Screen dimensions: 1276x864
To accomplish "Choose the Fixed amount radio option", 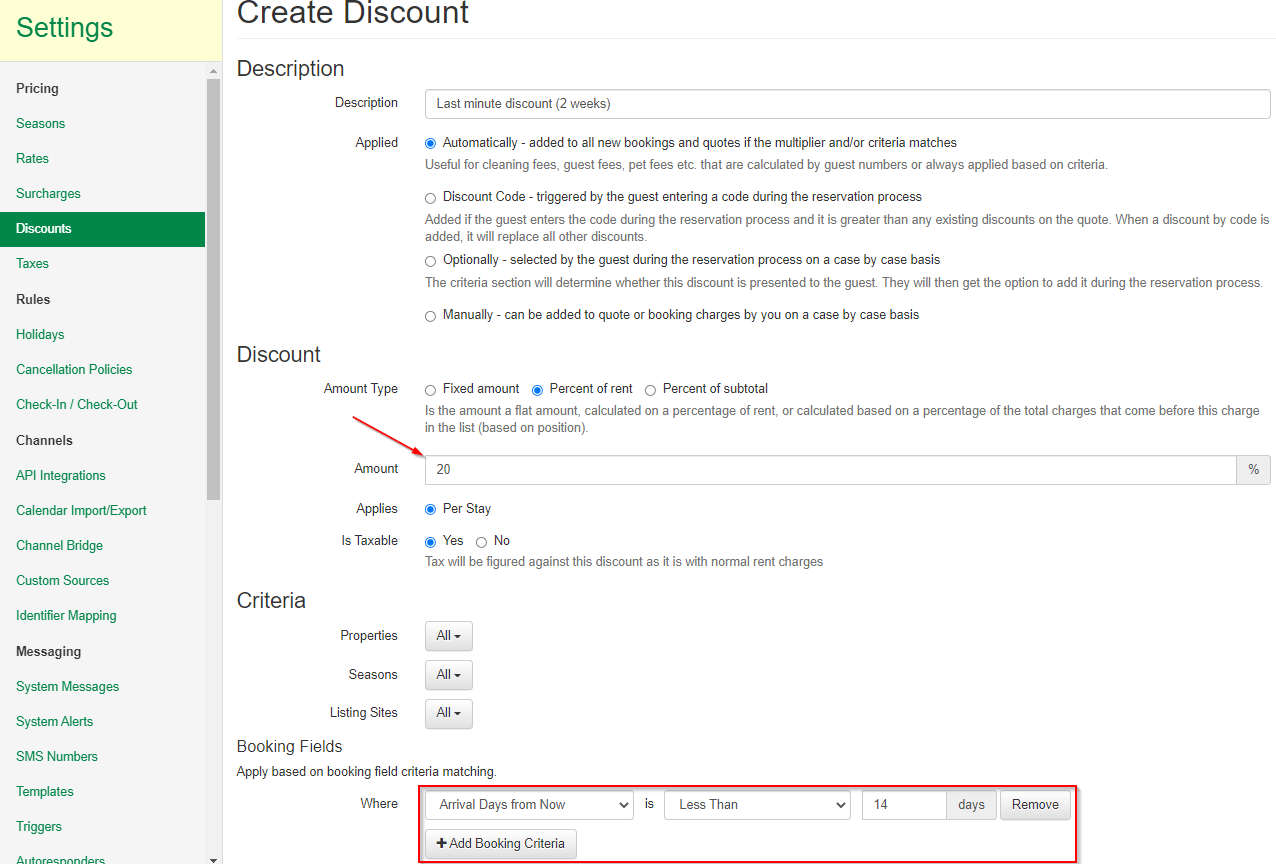I will [431, 390].
